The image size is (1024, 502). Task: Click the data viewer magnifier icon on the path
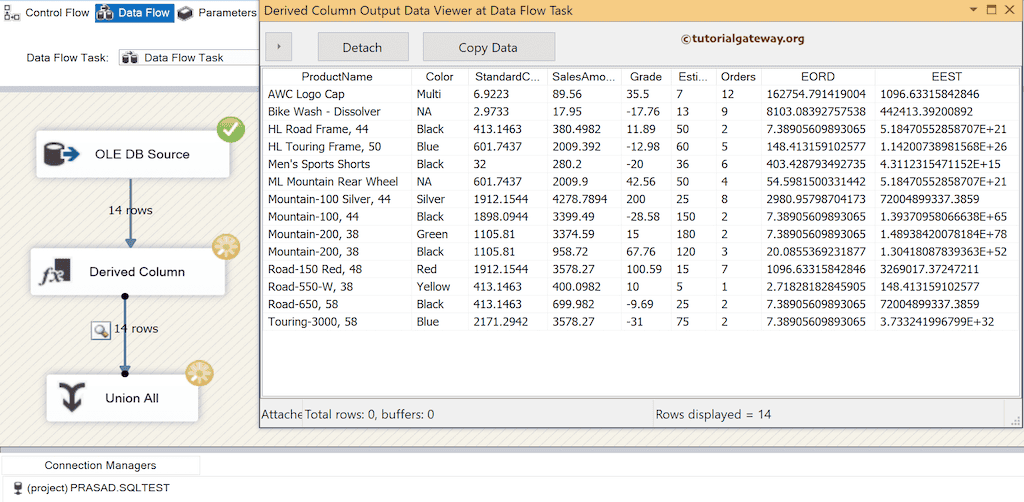click(x=101, y=331)
